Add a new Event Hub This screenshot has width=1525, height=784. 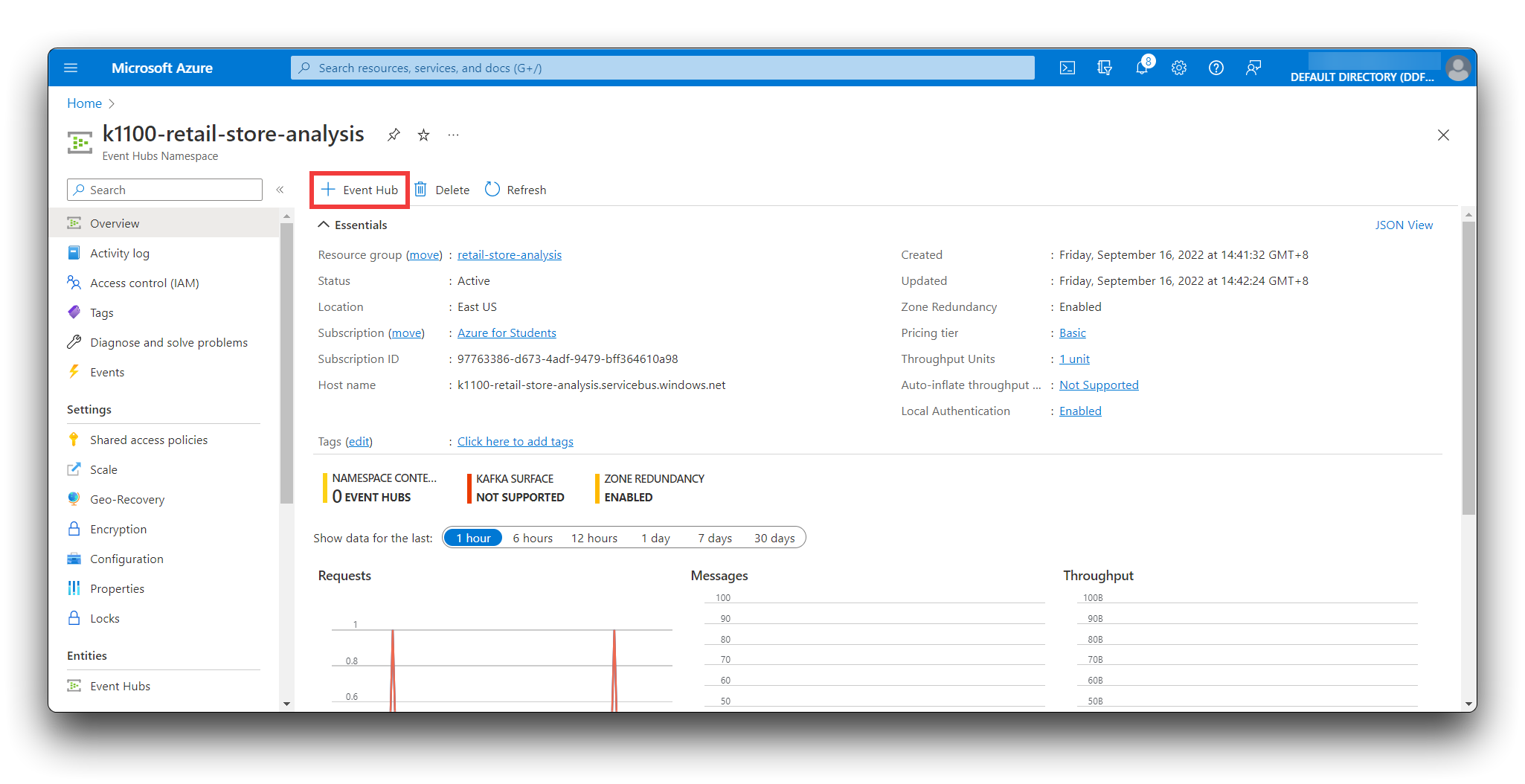[x=359, y=190]
